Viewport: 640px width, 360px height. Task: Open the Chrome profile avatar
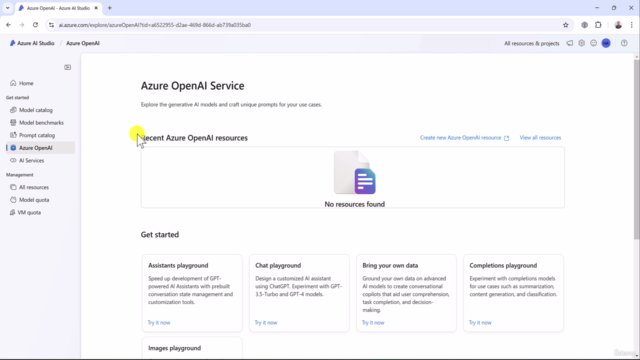(x=618, y=25)
